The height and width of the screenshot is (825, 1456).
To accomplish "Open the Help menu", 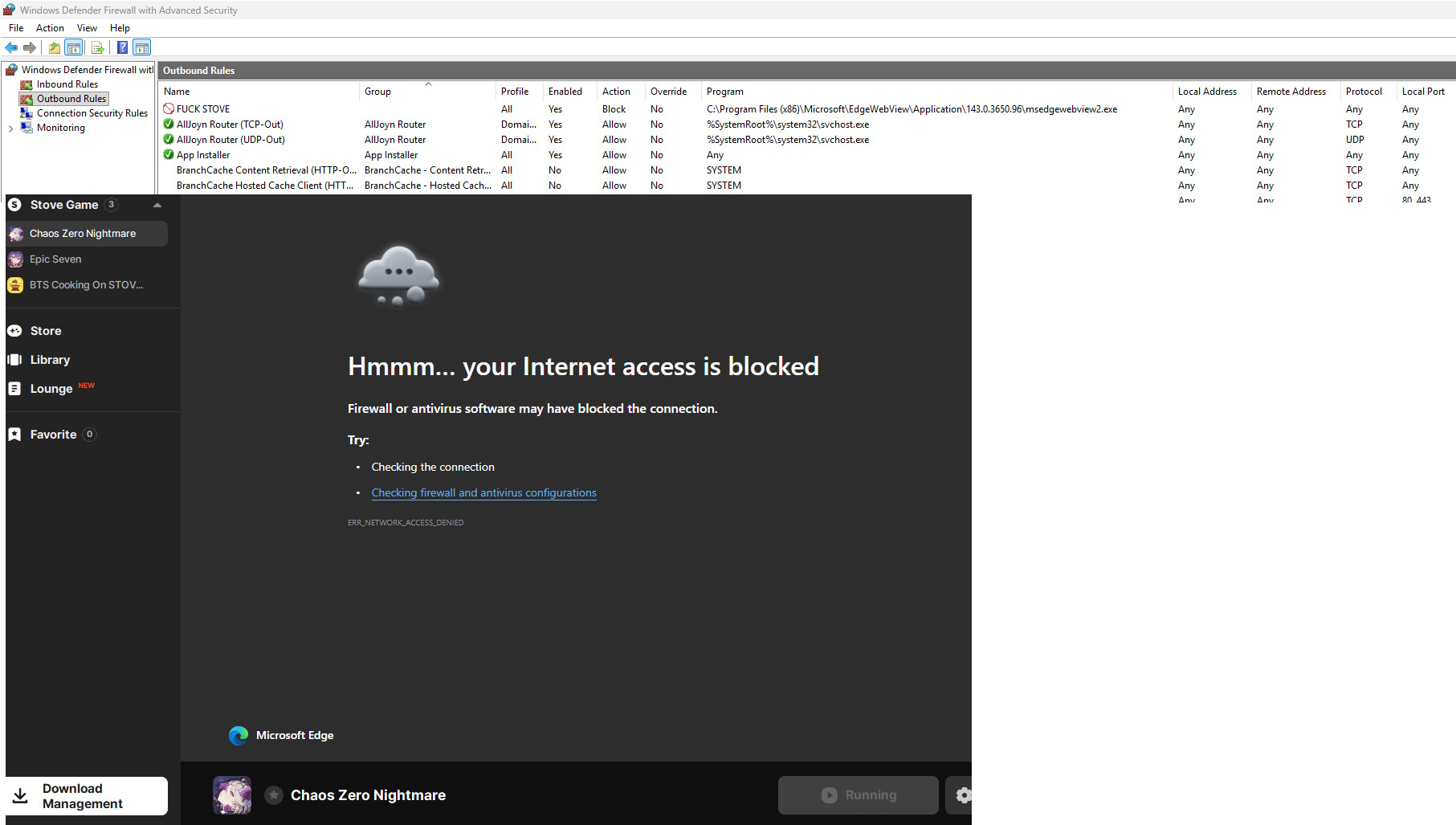I will [120, 28].
